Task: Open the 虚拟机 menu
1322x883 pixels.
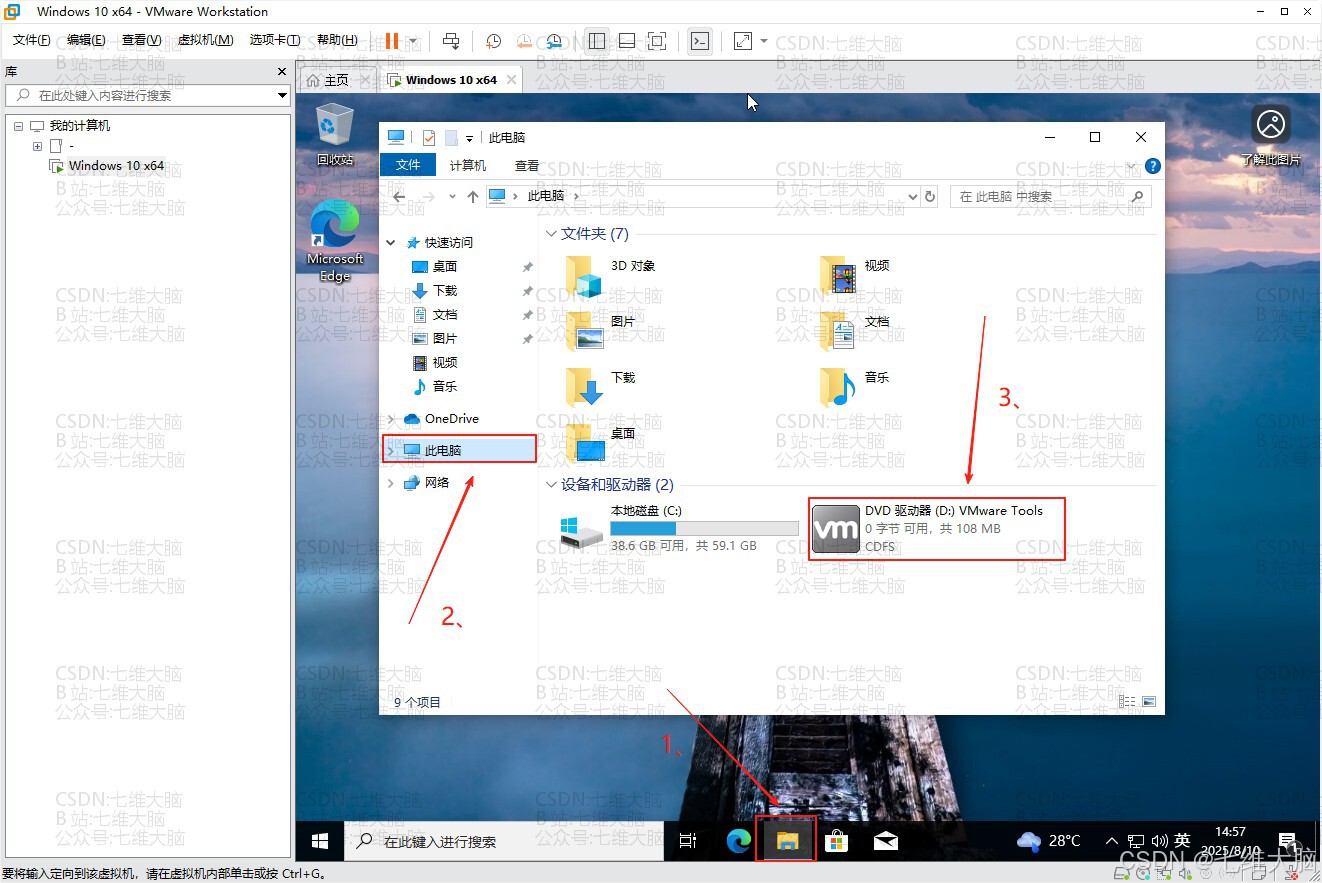Action: [205, 40]
